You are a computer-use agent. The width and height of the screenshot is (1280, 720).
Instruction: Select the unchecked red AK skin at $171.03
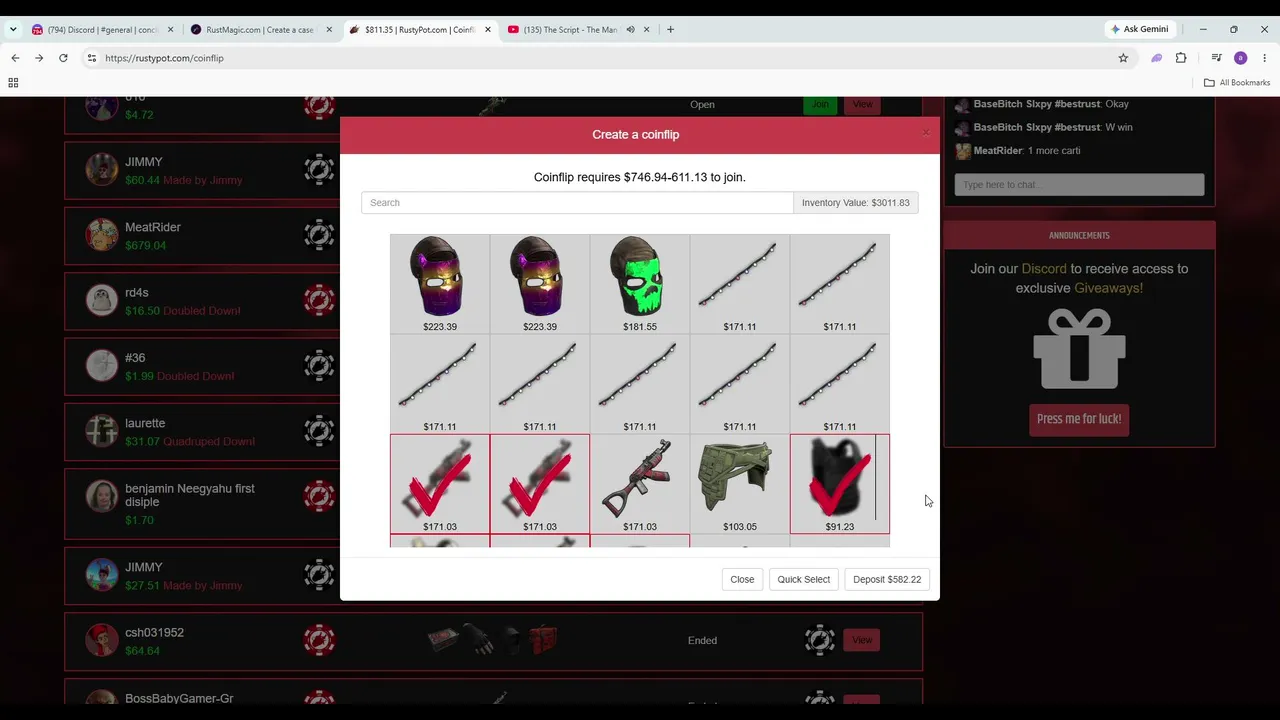coord(640,484)
